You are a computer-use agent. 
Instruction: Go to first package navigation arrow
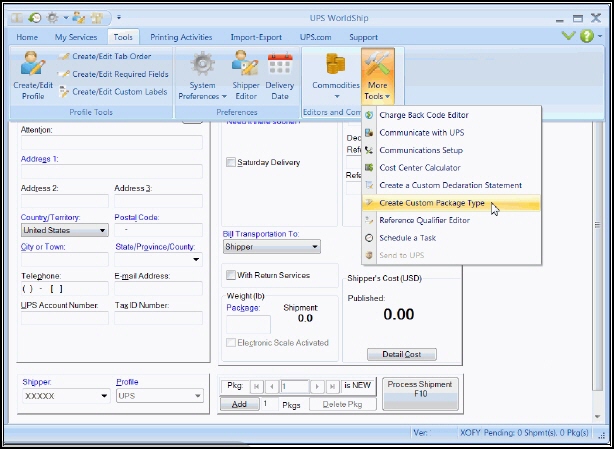pos(256,387)
